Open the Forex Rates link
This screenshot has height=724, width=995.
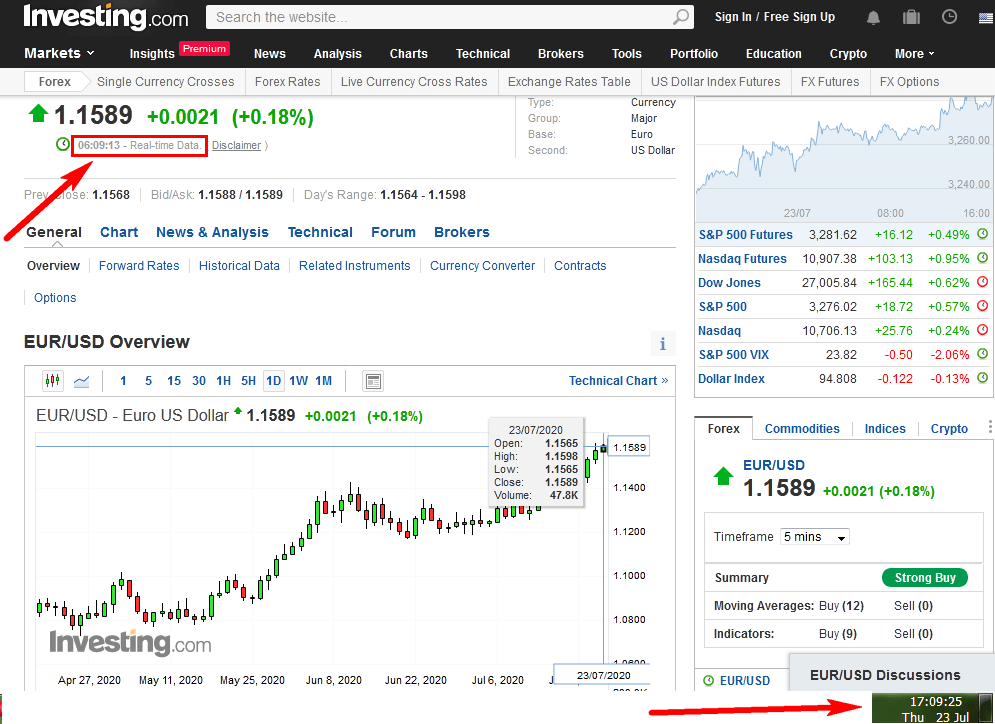(287, 82)
